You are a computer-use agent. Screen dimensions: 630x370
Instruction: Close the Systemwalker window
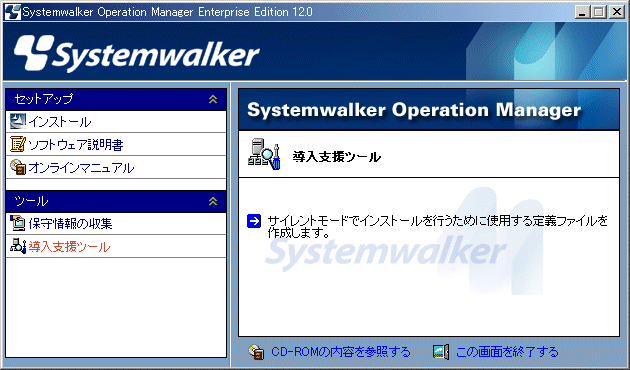click(617, 12)
